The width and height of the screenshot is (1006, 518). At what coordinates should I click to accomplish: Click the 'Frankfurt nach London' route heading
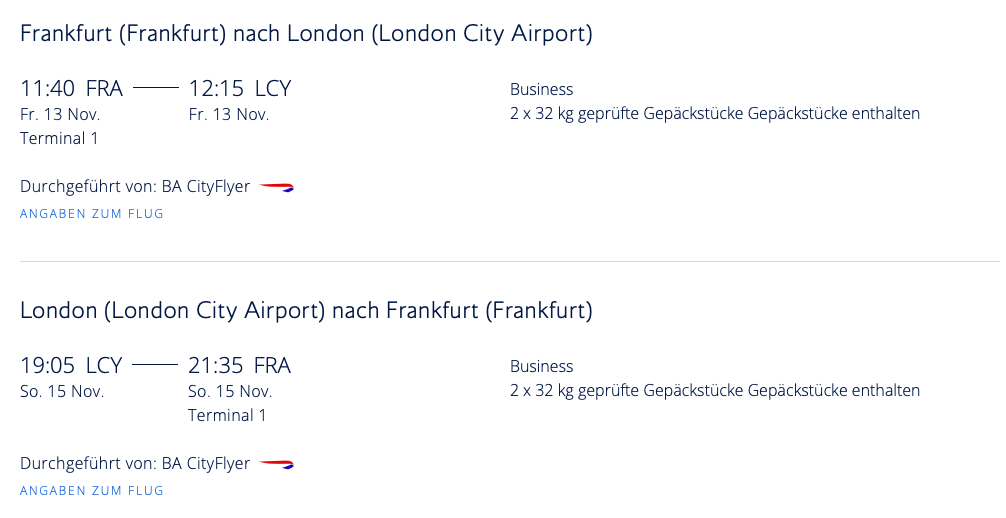306,34
